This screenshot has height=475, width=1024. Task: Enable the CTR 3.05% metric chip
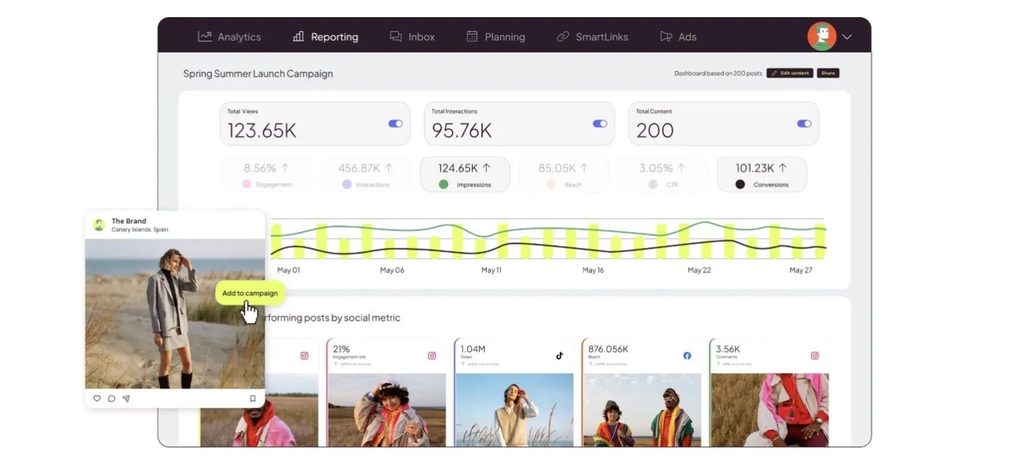click(x=663, y=175)
